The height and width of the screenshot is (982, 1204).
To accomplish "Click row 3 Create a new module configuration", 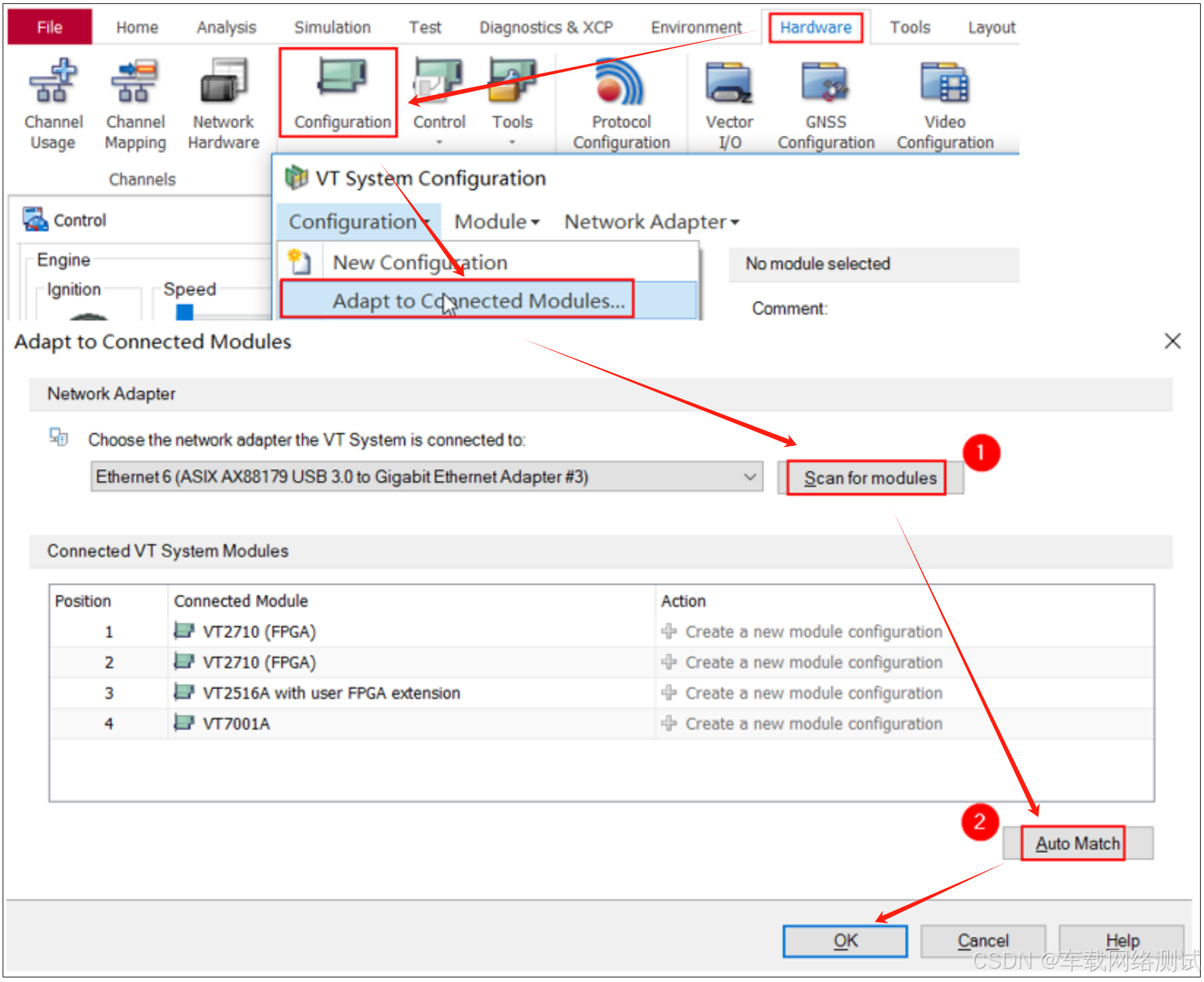I will pyautogui.click(x=813, y=692).
